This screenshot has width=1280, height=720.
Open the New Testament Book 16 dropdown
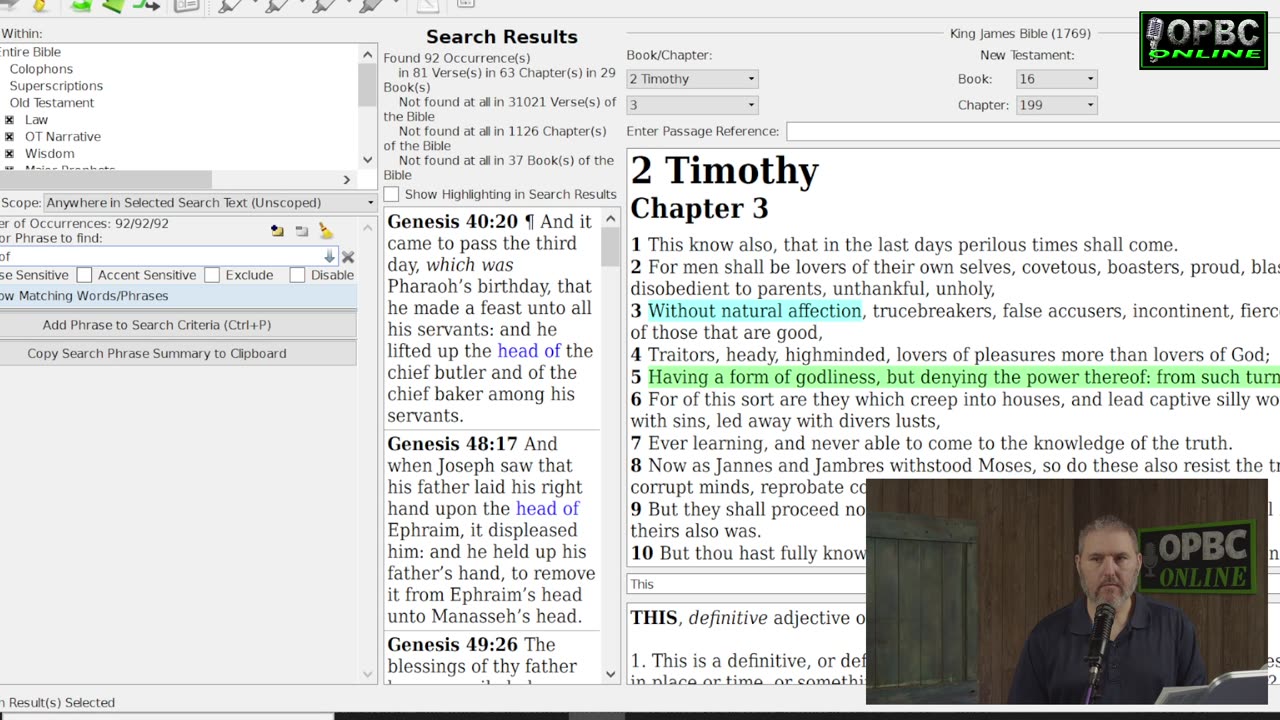click(x=1056, y=79)
